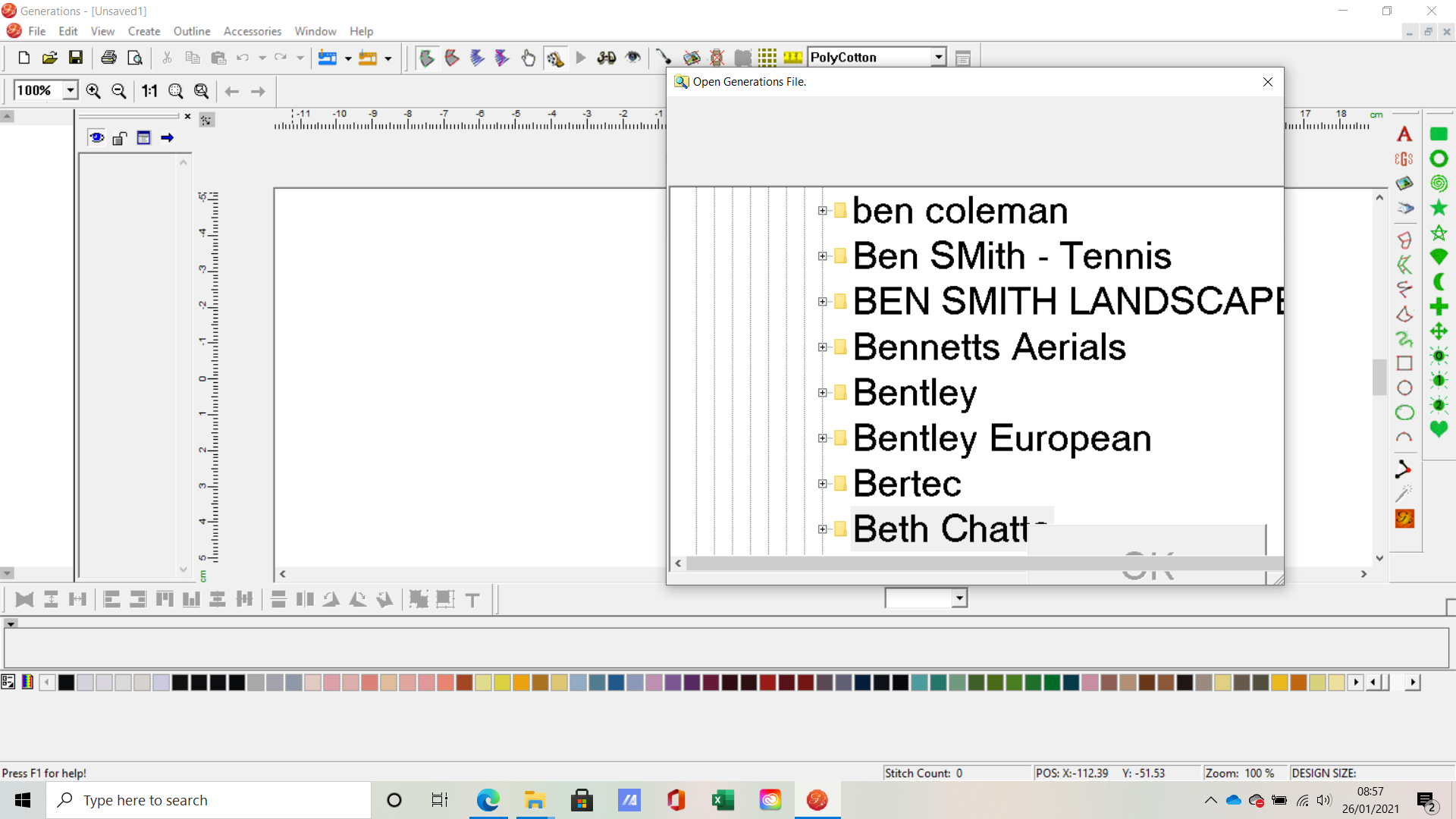
Task: Open the View menu
Action: coord(102,31)
